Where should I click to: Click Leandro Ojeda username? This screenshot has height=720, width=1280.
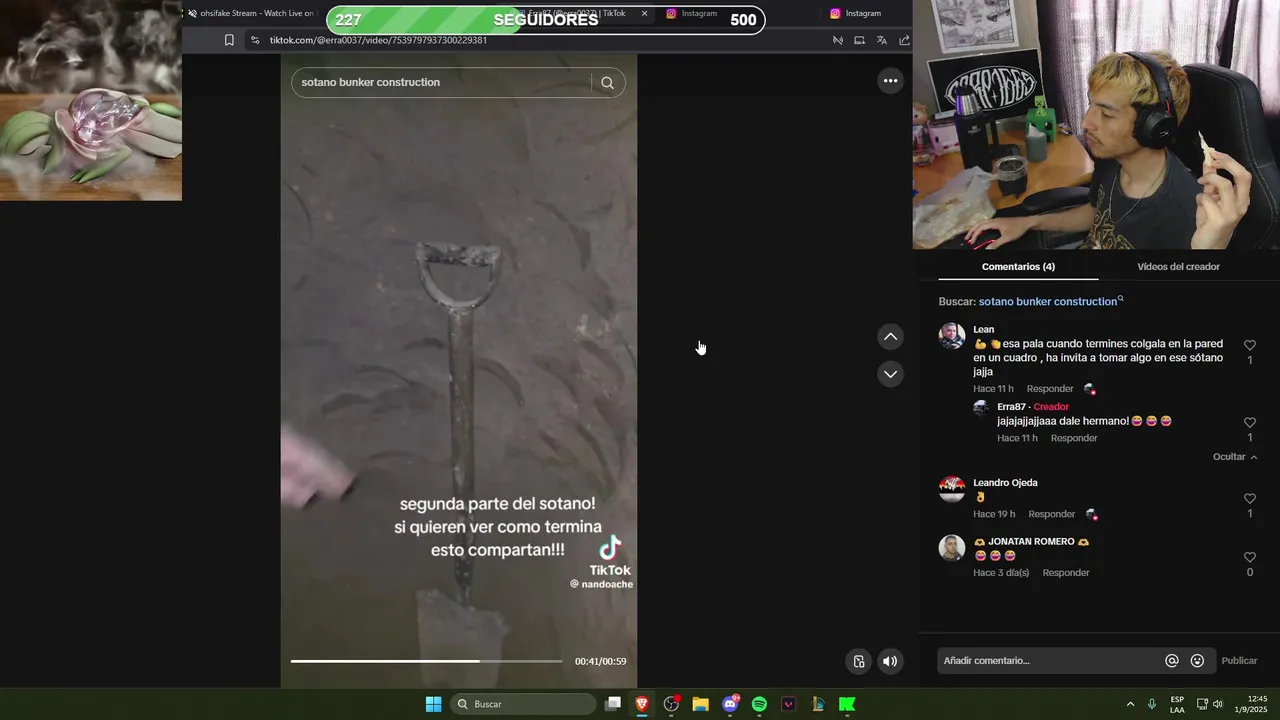click(1005, 483)
